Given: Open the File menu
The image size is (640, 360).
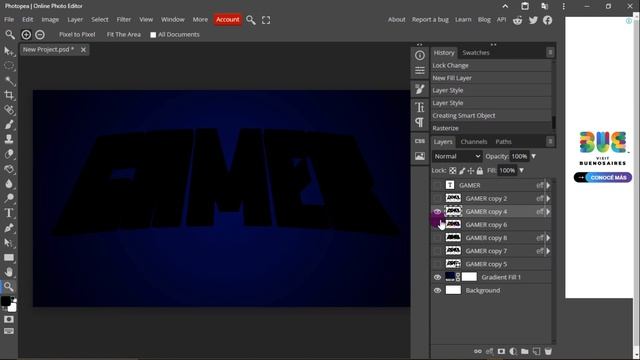Looking at the screenshot, I should point(9,20).
